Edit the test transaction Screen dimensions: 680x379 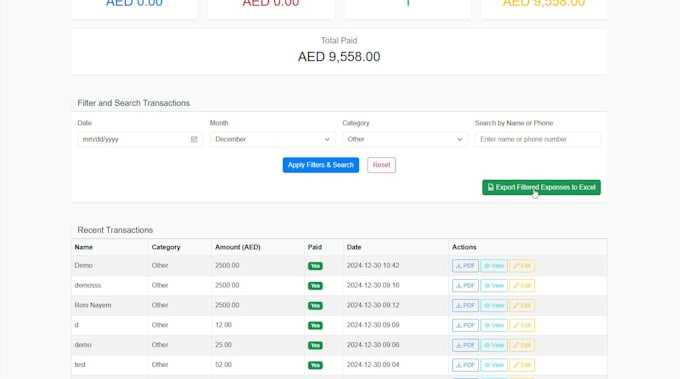(x=522, y=365)
